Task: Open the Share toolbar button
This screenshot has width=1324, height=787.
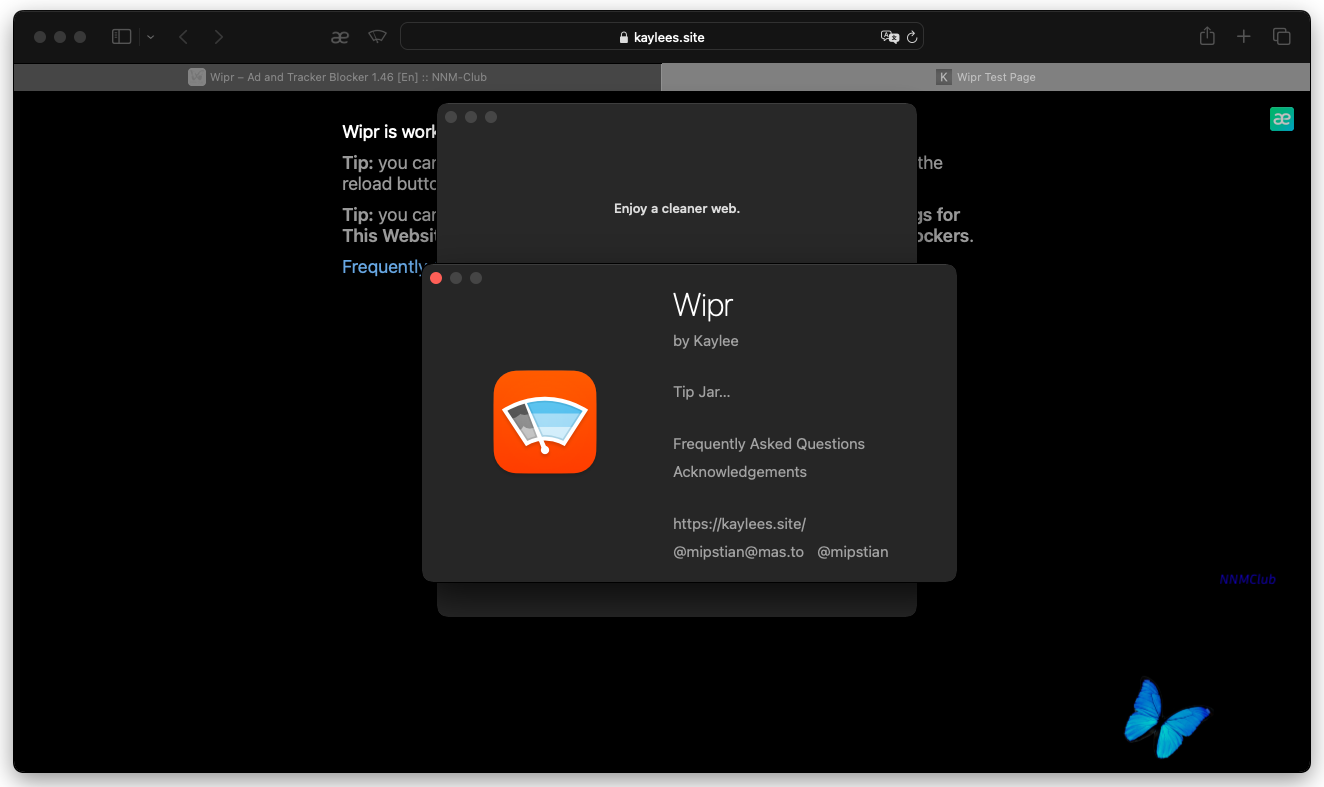Action: click(x=1207, y=37)
